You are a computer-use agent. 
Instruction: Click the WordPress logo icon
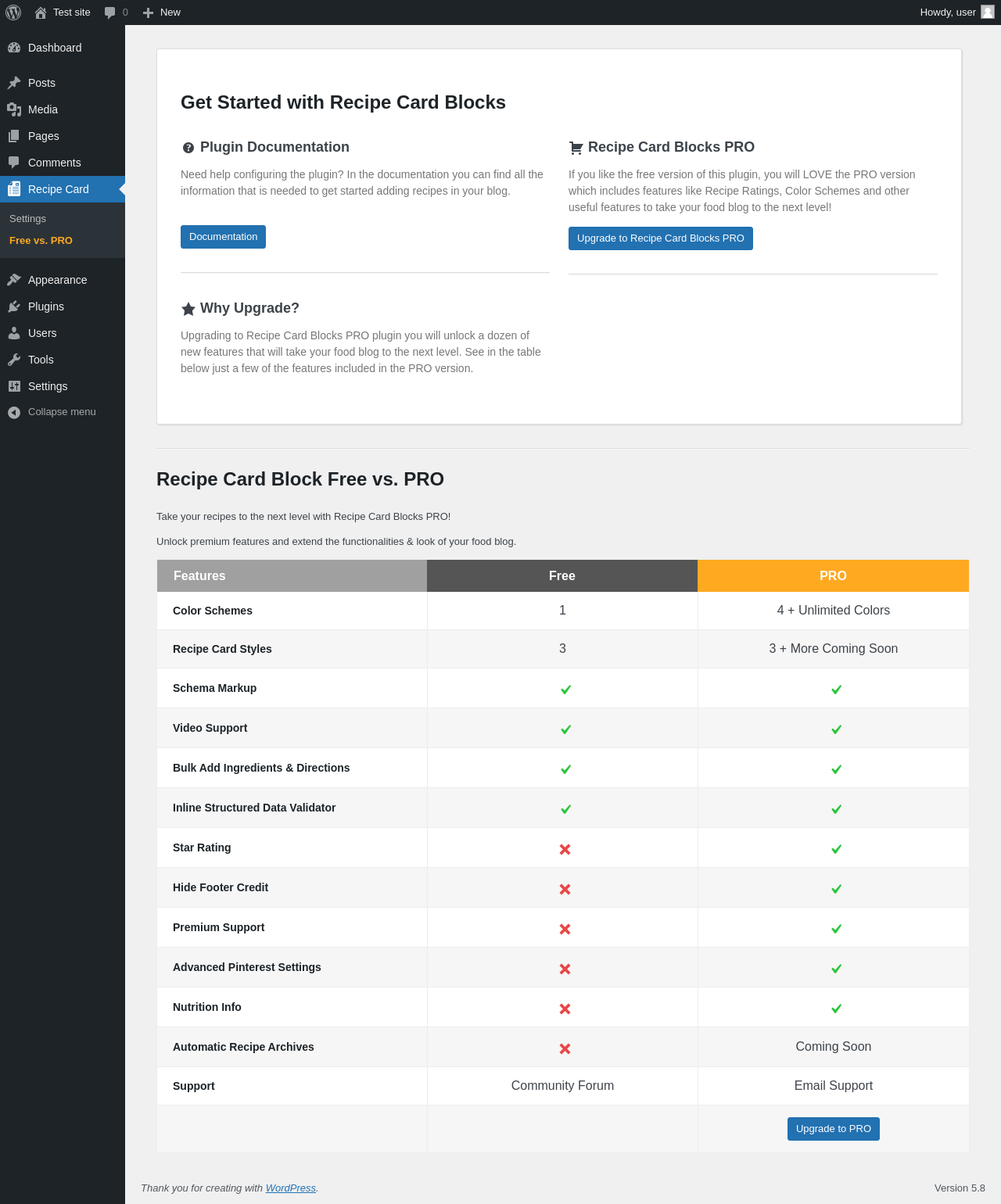[13, 13]
